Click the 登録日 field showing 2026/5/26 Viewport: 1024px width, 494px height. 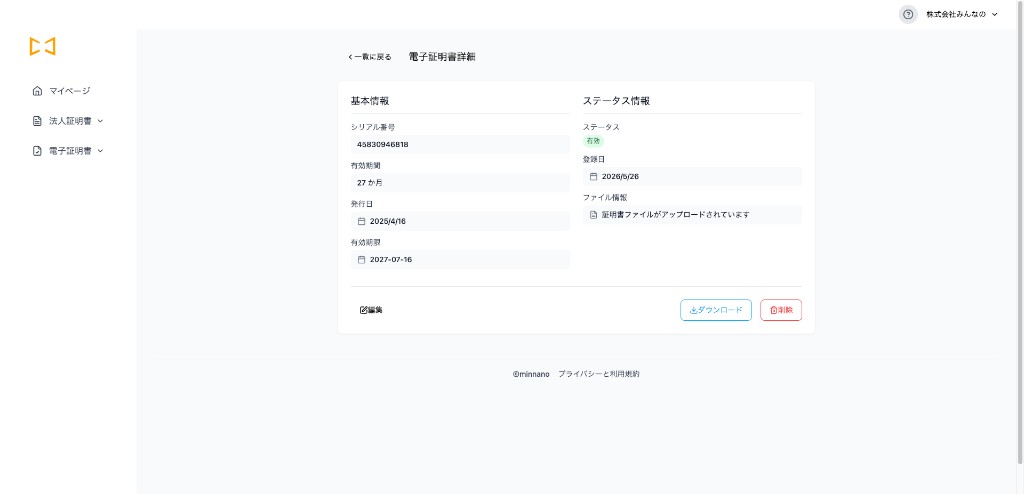coord(692,176)
